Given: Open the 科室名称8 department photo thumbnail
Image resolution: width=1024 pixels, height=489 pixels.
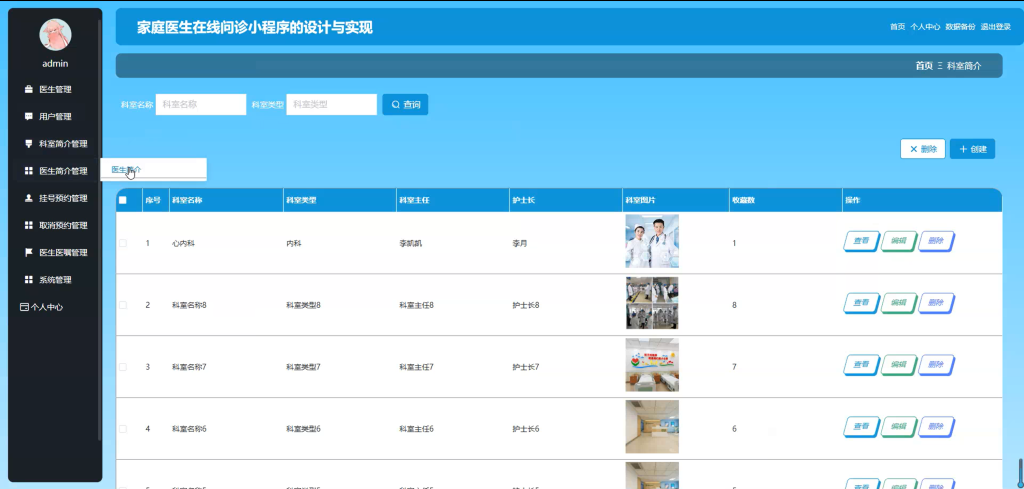Looking at the screenshot, I should pos(652,303).
